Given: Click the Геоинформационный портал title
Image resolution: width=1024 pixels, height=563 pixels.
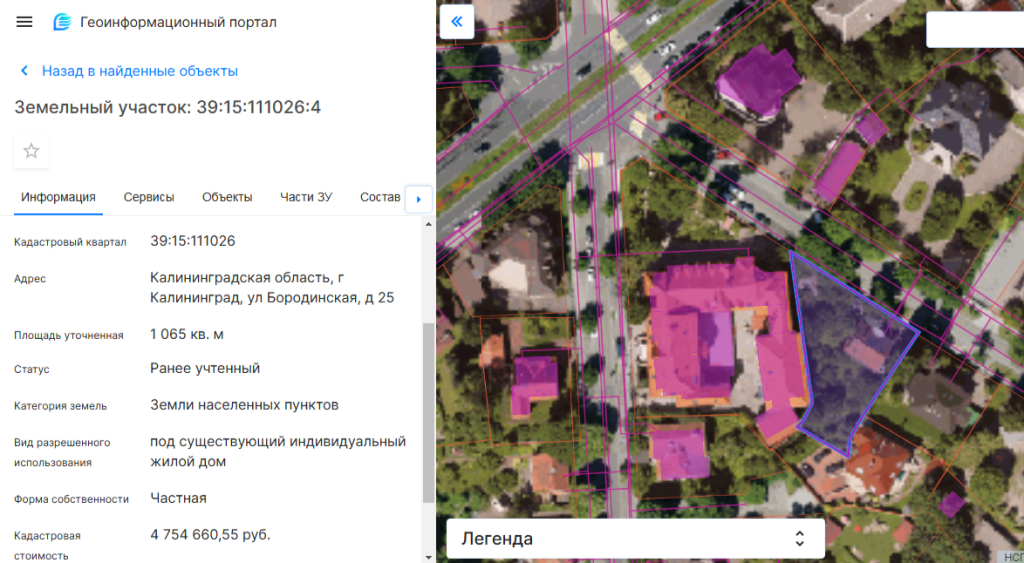Looking at the screenshot, I should [x=178, y=22].
